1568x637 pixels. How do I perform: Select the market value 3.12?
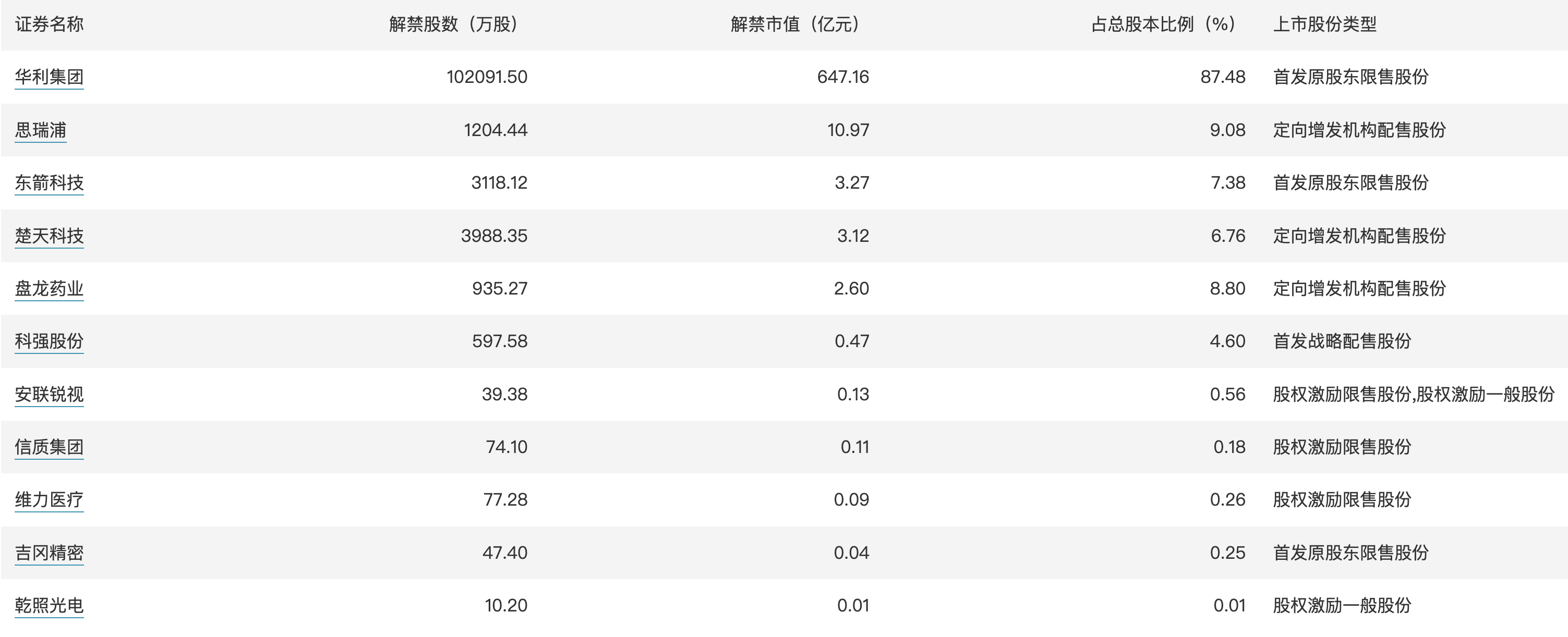tap(853, 236)
